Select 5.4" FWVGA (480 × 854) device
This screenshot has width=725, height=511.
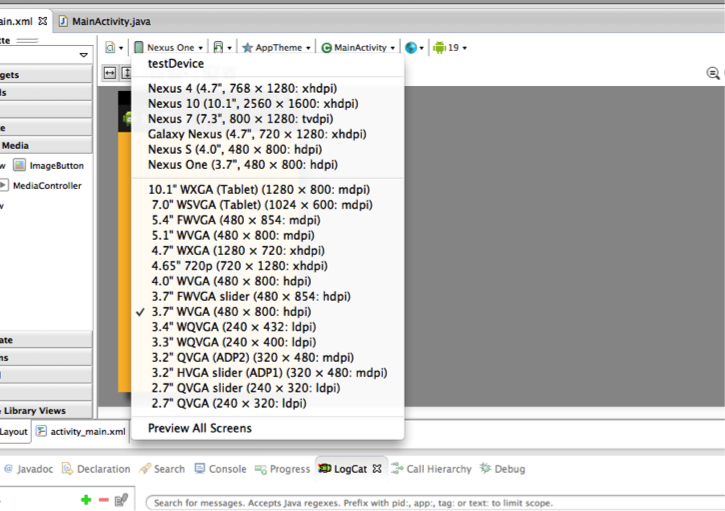click(x=268, y=220)
